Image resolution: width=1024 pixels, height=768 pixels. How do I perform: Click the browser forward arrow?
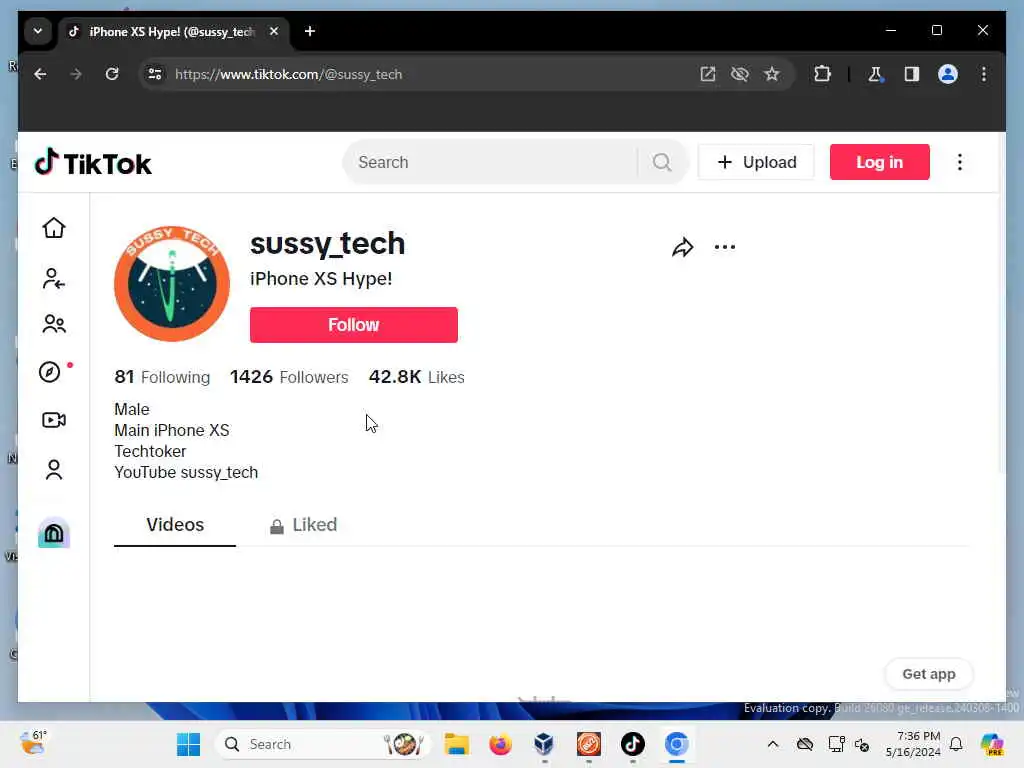[x=76, y=74]
